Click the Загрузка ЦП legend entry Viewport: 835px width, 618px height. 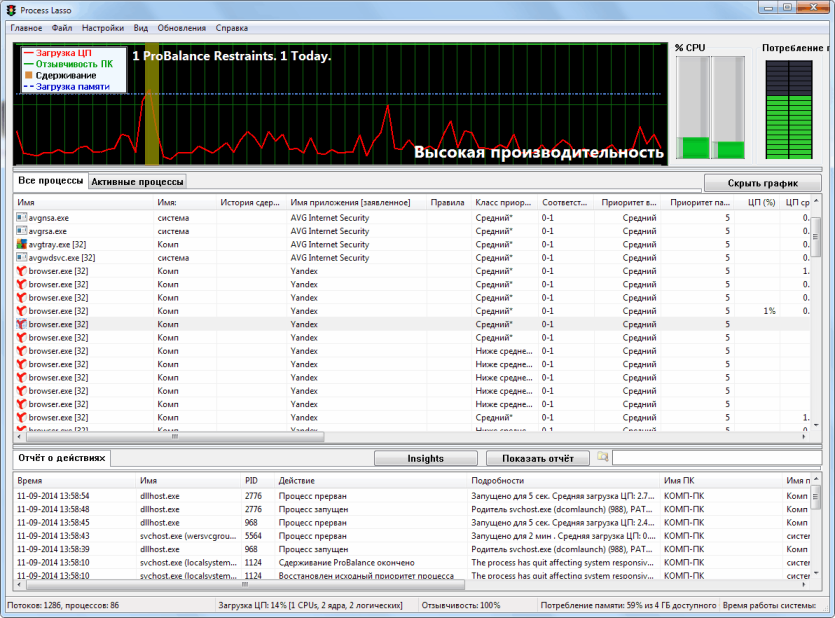[58, 53]
